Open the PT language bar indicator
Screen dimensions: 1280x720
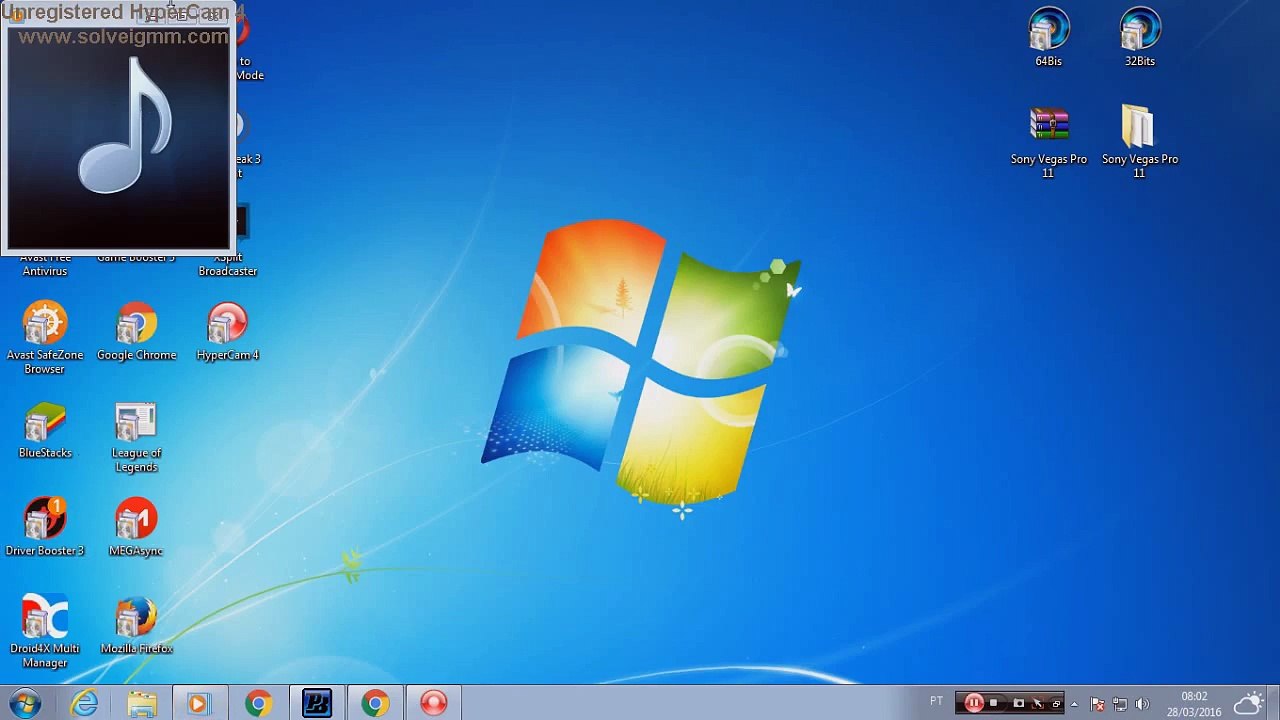pyautogui.click(x=936, y=701)
